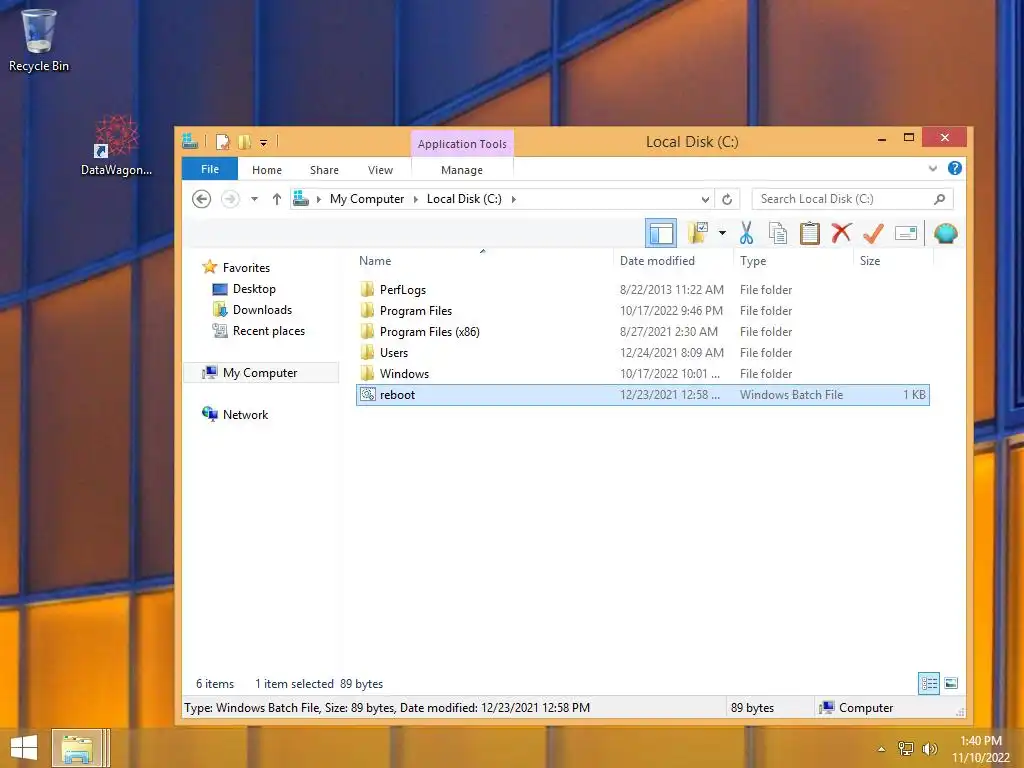This screenshot has width=1024, height=768.
Task: Select Recent places in navigation pane
Action: pos(268,330)
